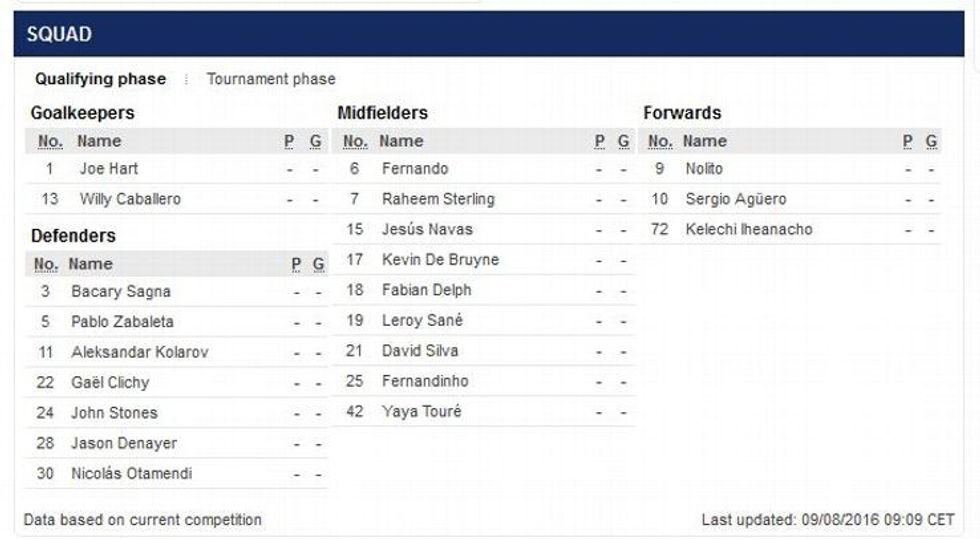Image resolution: width=980 pixels, height=539 pixels.
Task: Click Nicolás Otamendi in the squad
Action: tap(131, 473)
